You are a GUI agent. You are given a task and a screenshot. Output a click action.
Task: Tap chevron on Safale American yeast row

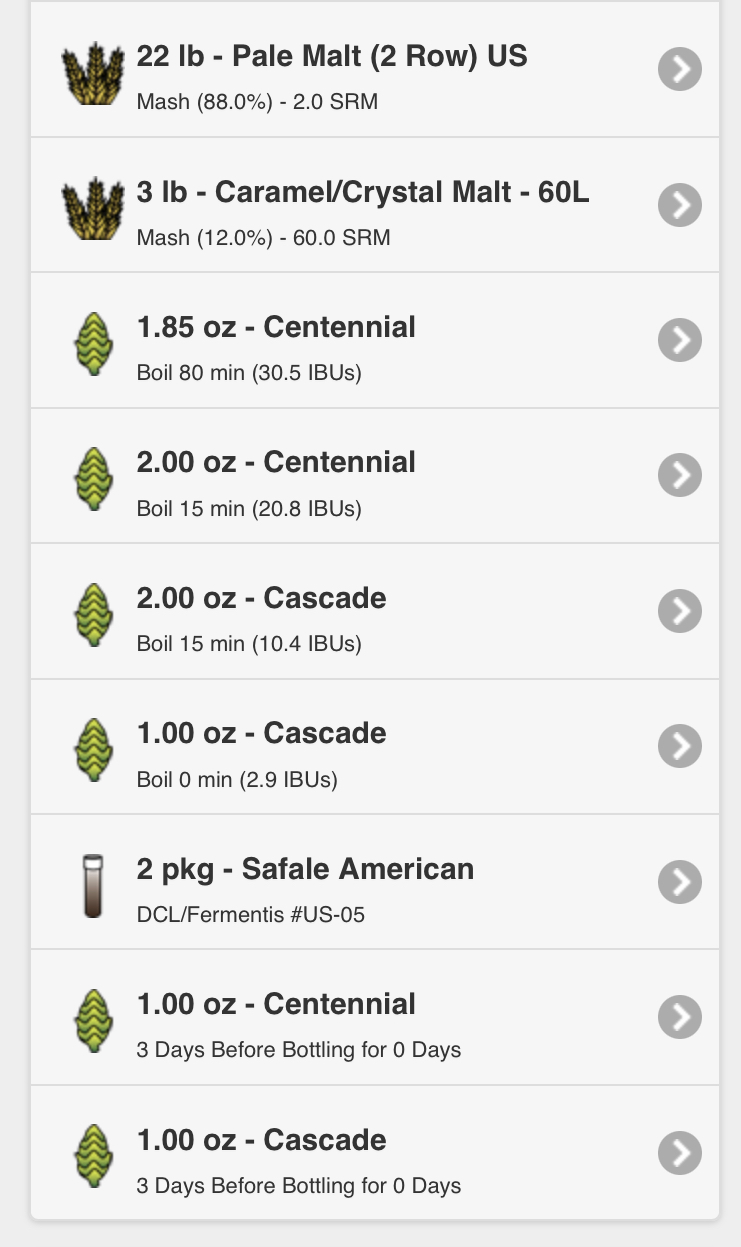click(680, 883)
